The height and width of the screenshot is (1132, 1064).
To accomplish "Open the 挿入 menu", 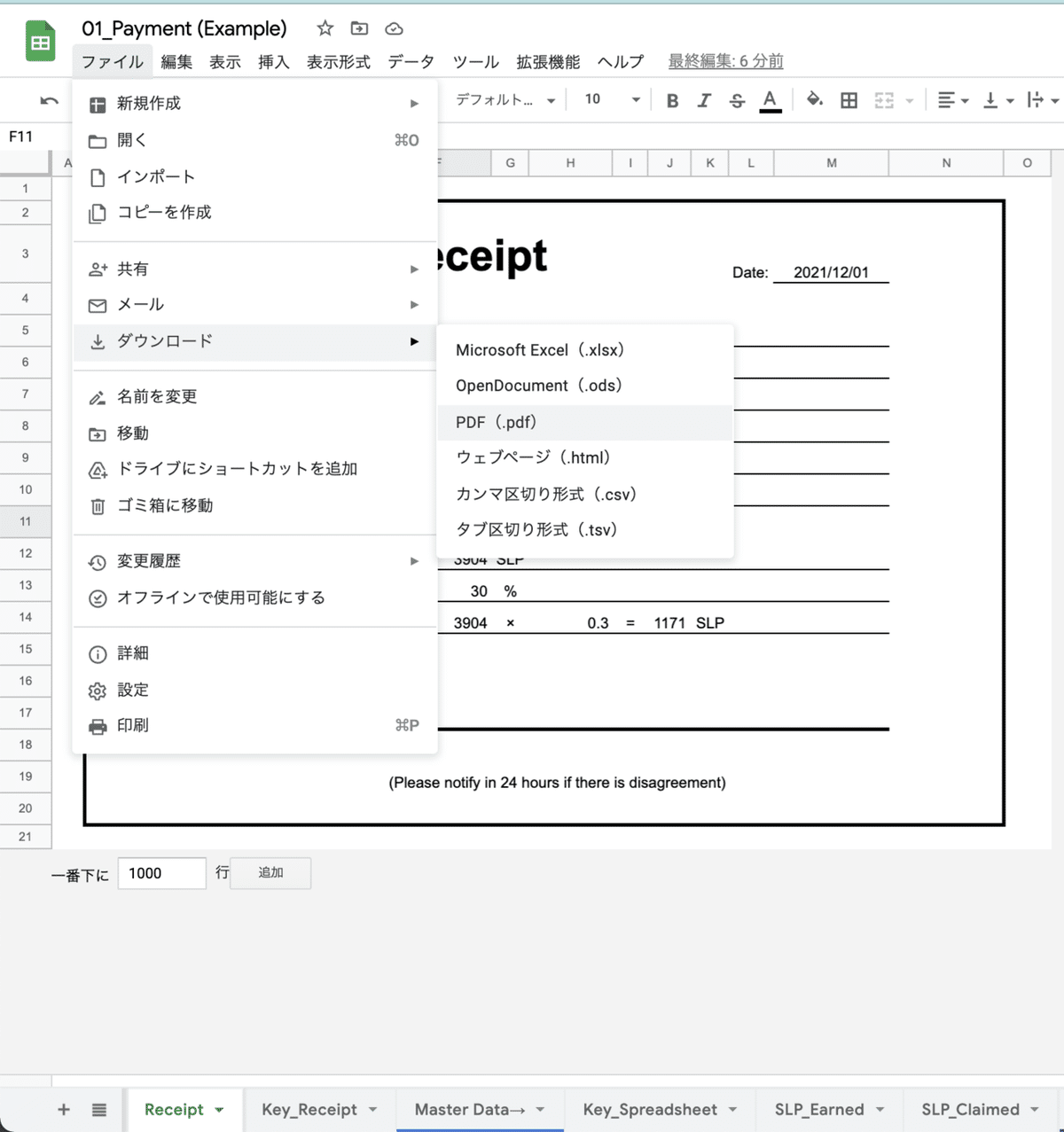I will click(x=274, y=61).
